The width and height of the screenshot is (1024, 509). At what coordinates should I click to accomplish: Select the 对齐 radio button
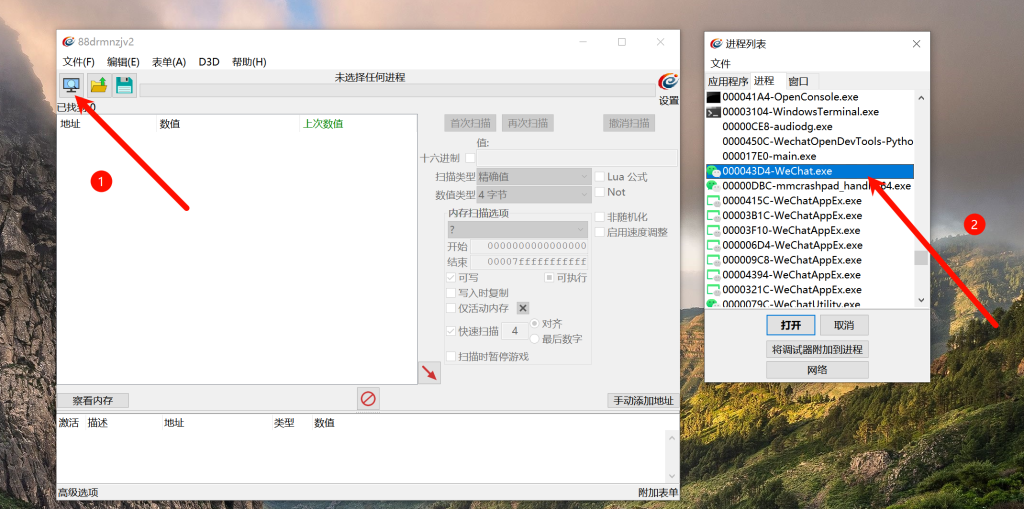(534, 323)
